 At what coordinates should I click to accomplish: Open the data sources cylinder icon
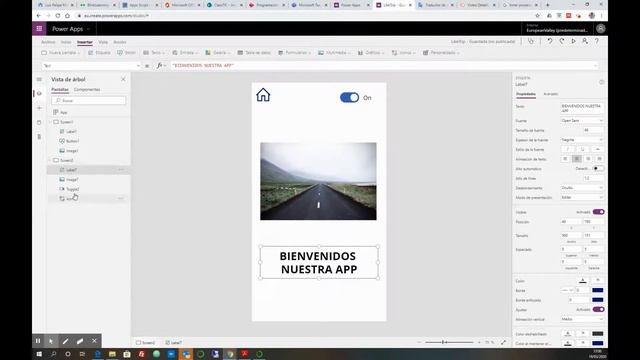click(x=39, y=122)
